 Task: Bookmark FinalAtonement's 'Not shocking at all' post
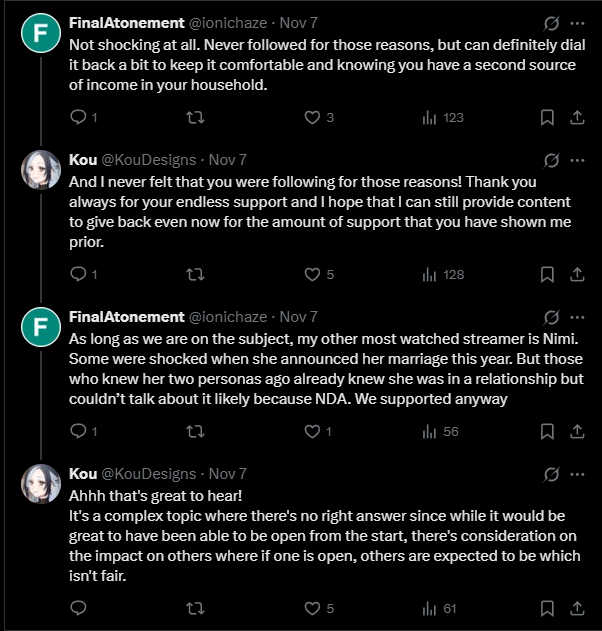(547, 118)
